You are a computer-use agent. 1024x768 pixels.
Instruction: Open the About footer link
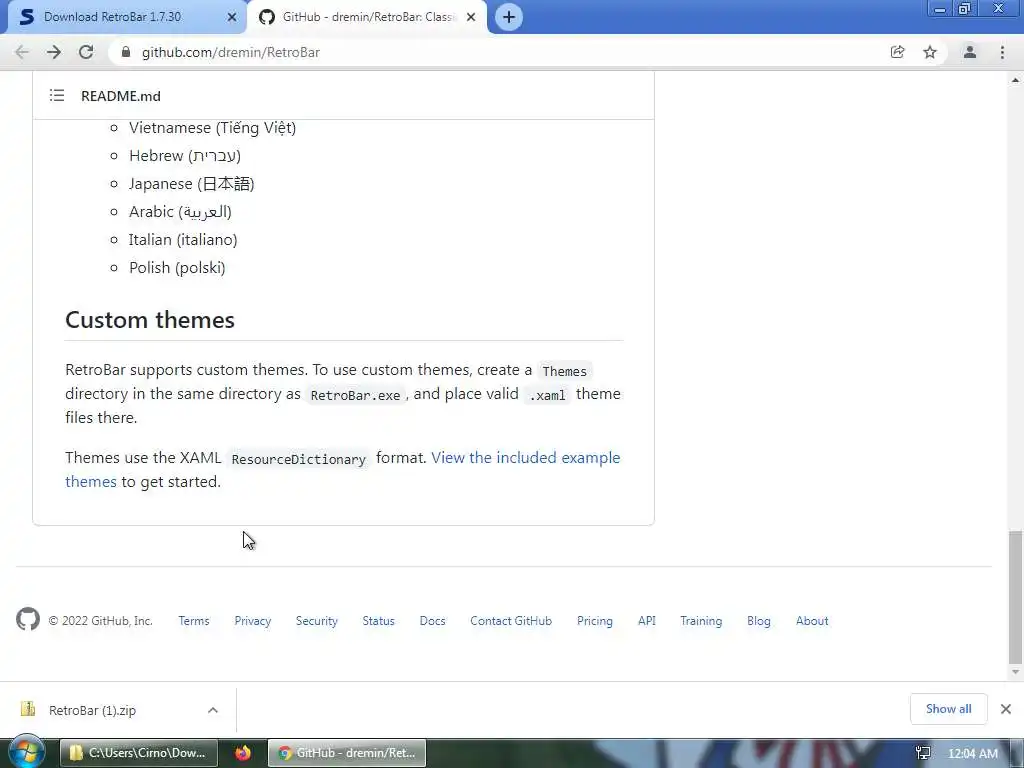pyautogui.click(x=812, y=621)
